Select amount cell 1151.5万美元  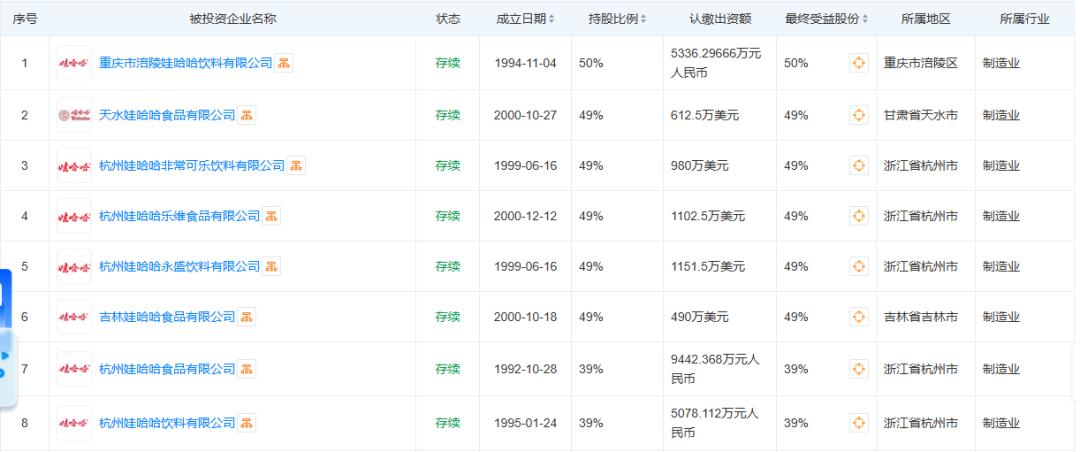click(707, 266)
